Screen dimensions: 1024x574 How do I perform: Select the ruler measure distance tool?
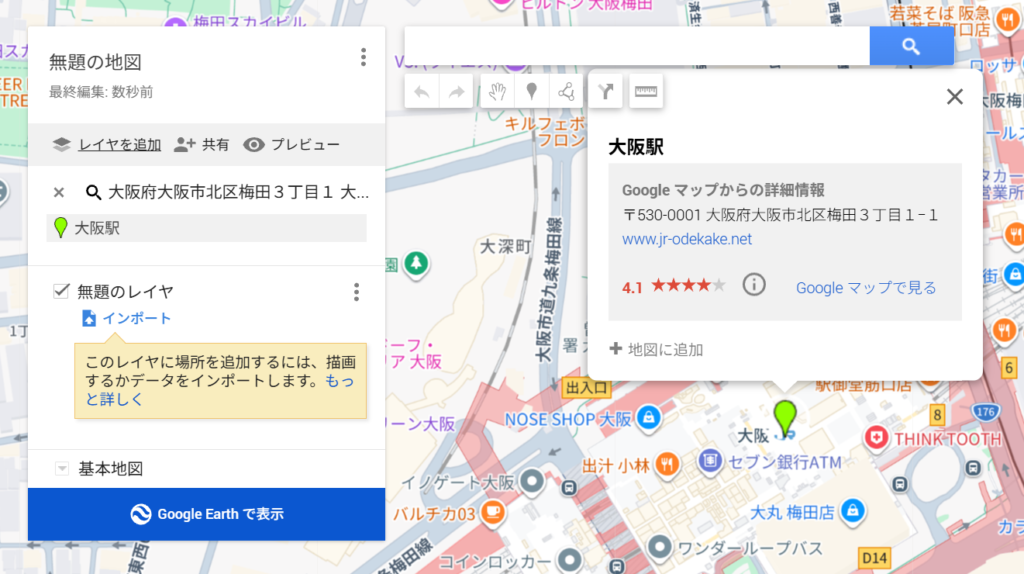point(646,91)
